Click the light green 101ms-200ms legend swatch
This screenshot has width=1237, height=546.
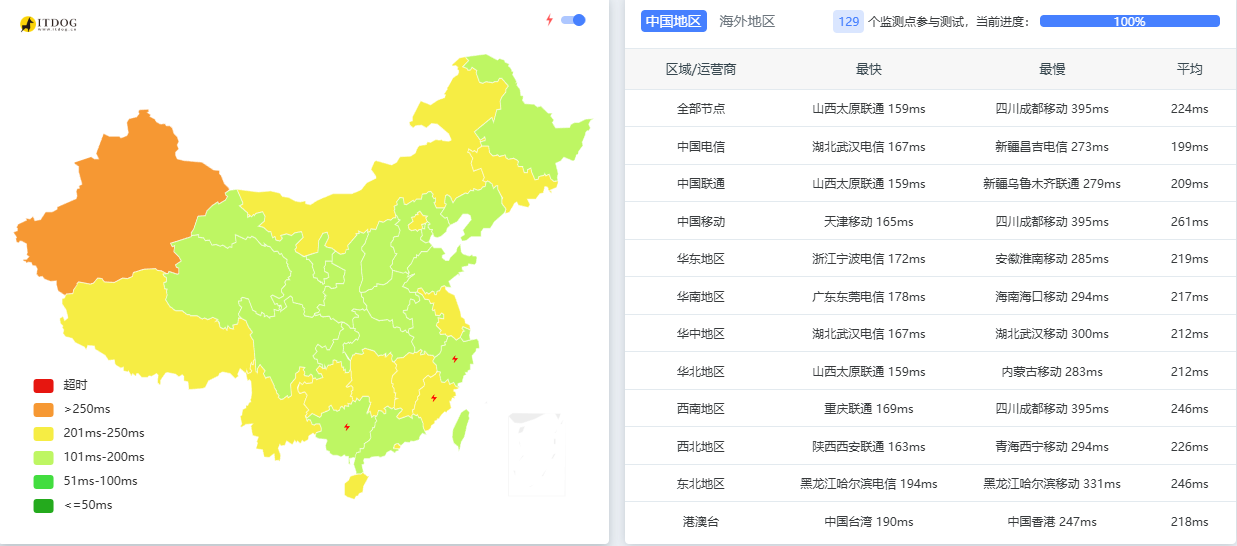tap(43, 457)
